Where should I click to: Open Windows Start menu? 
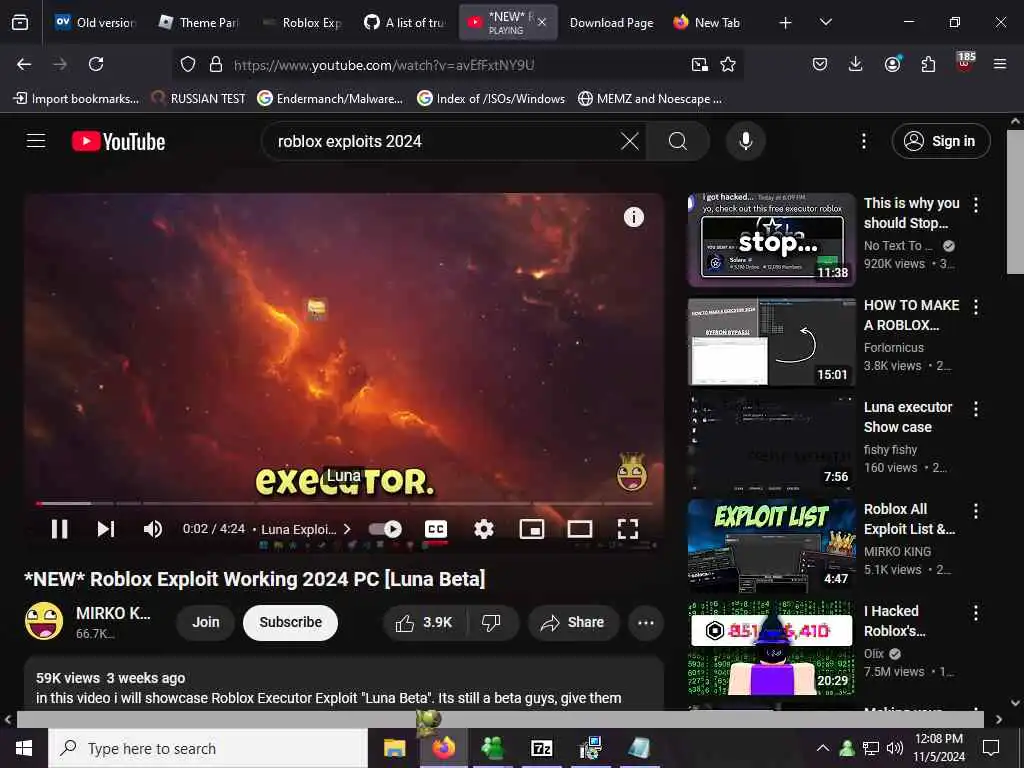[24, 748]
